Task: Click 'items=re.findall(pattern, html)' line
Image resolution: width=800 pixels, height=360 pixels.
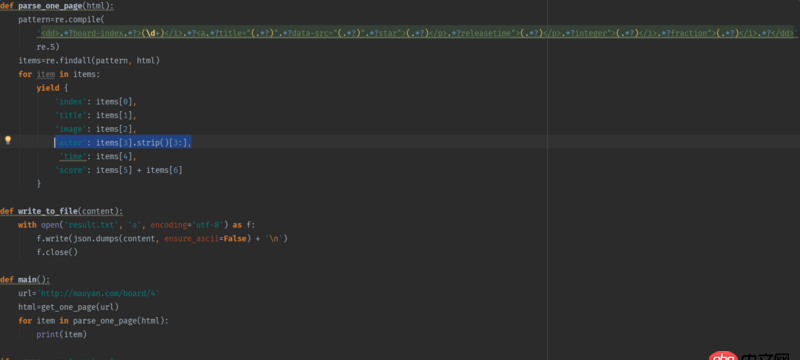Action: [x=89, y=61]
